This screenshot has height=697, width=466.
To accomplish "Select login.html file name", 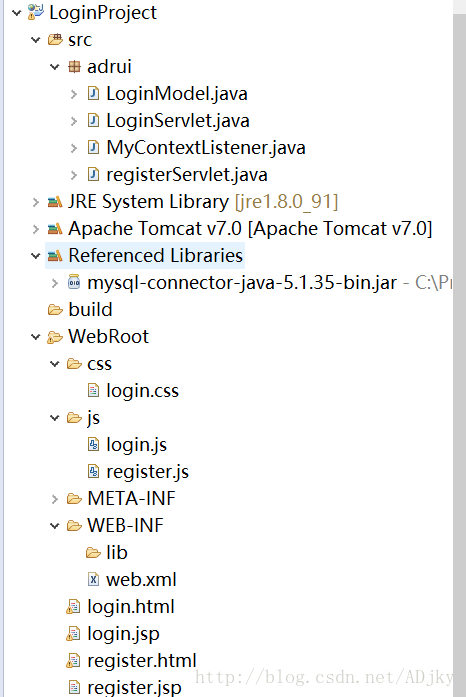I will click(131, 607).
